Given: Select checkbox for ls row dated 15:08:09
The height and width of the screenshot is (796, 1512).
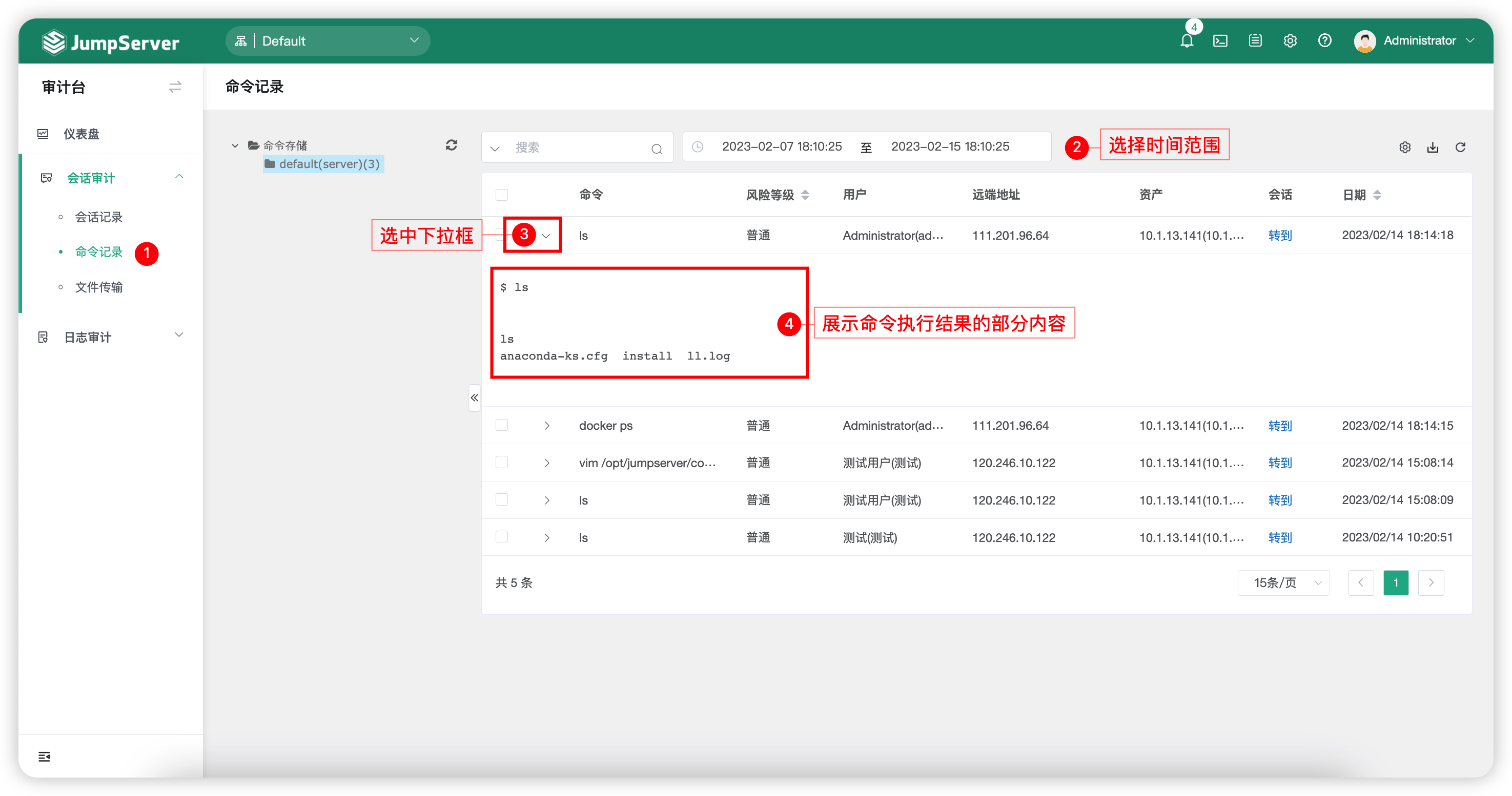Looking at the screenshot, I should pyautogui.click(x=501, y=499).
